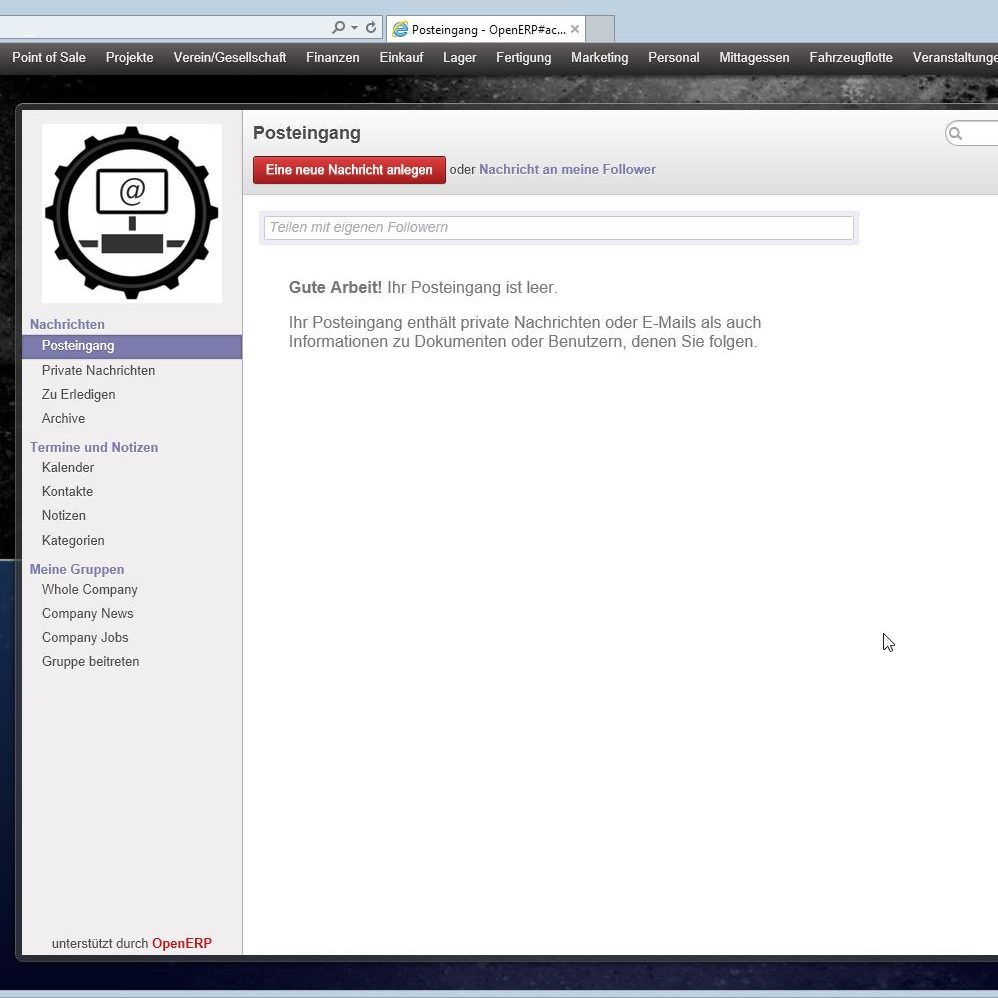The image size is (998, 998).
Task: Click the address bar search magnifier icon
Action: (339, 28)
